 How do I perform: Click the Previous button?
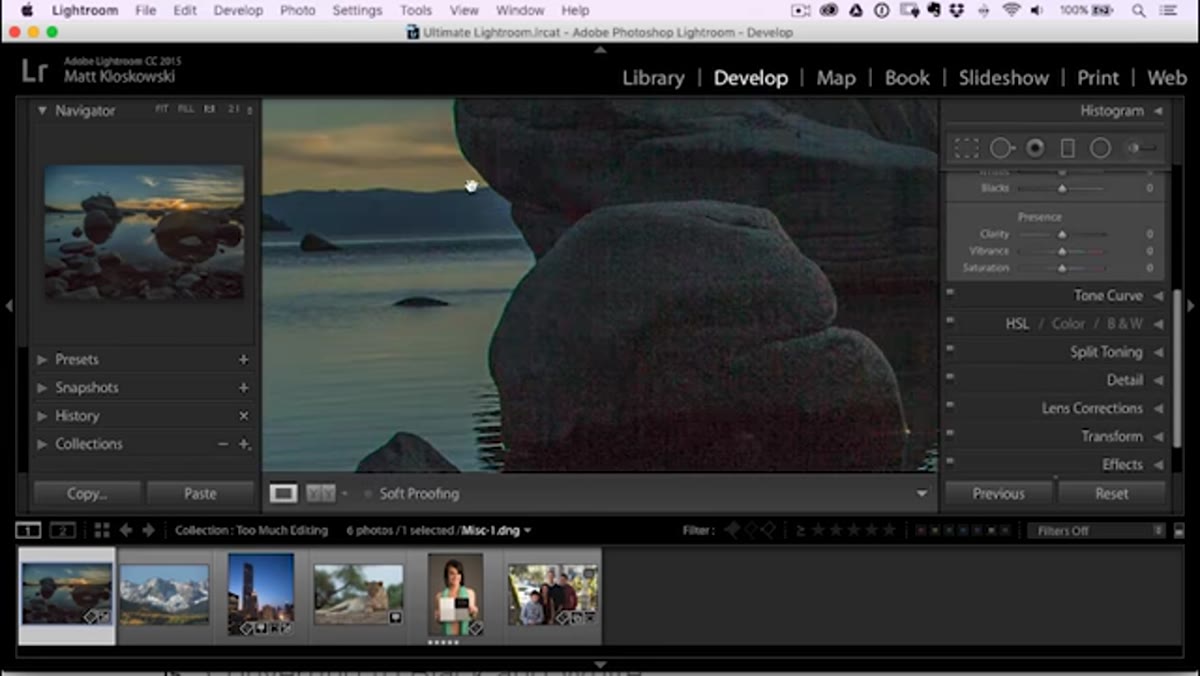coord(998,493)
